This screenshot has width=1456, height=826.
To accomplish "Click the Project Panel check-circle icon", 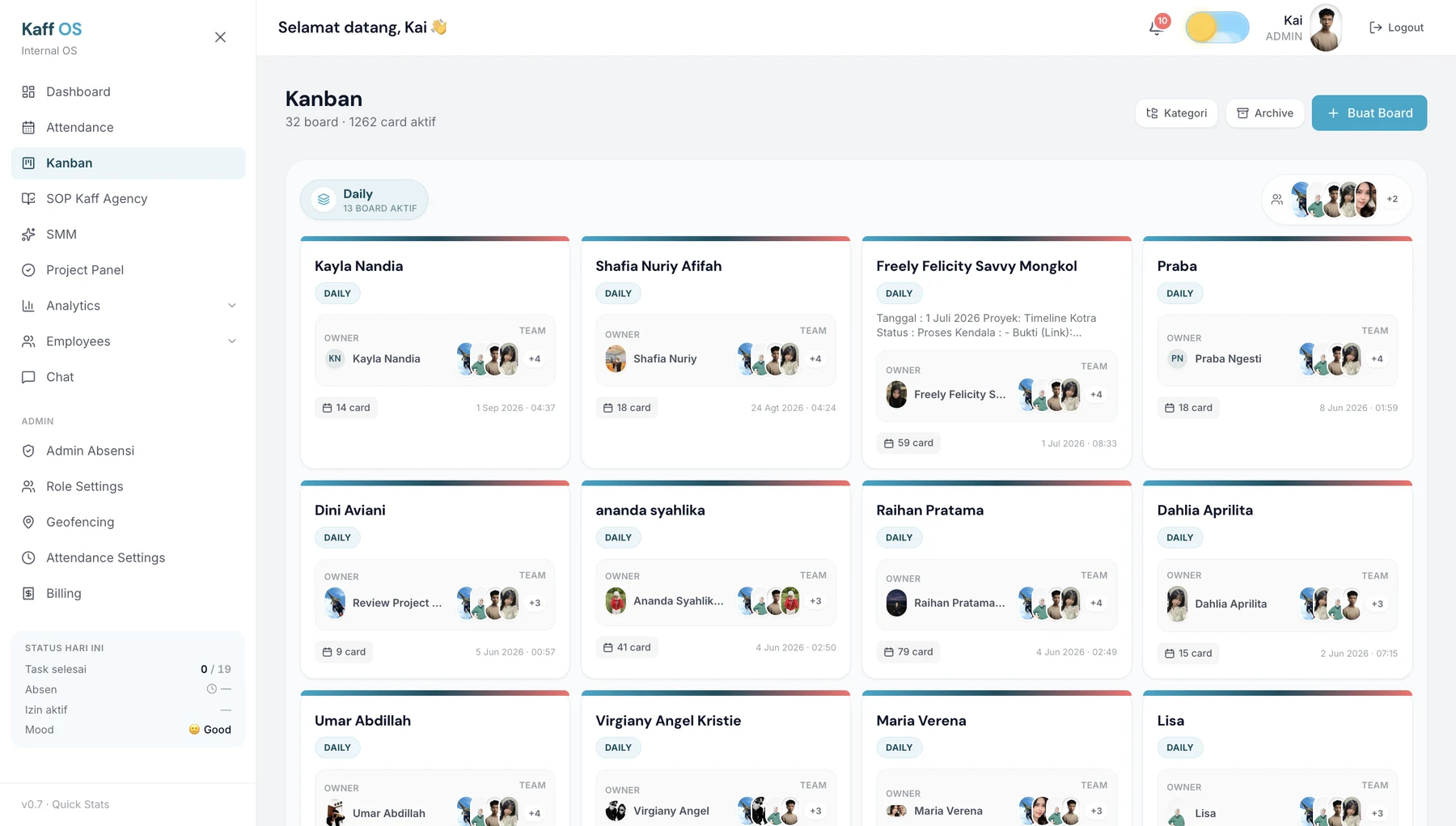I will tap(28, 269).
